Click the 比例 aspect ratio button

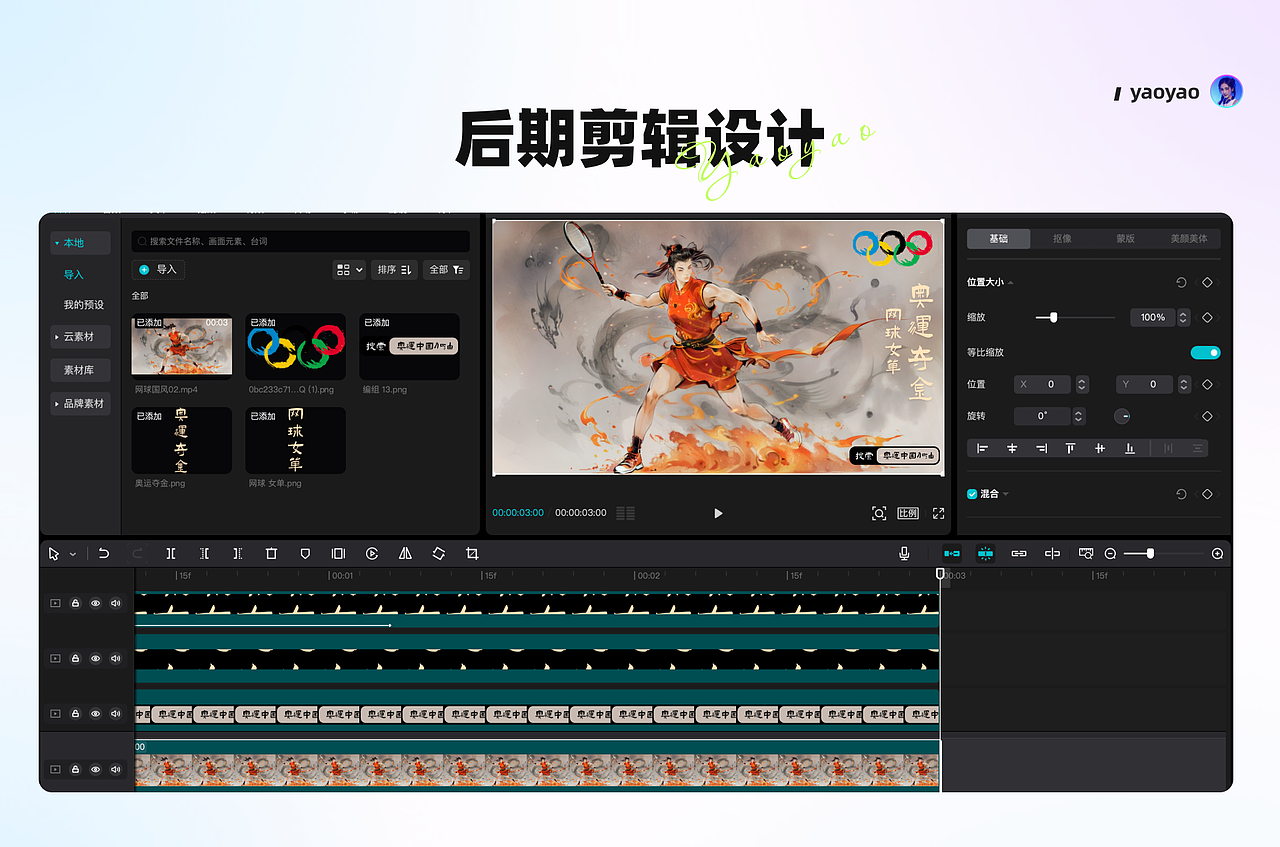908,512
